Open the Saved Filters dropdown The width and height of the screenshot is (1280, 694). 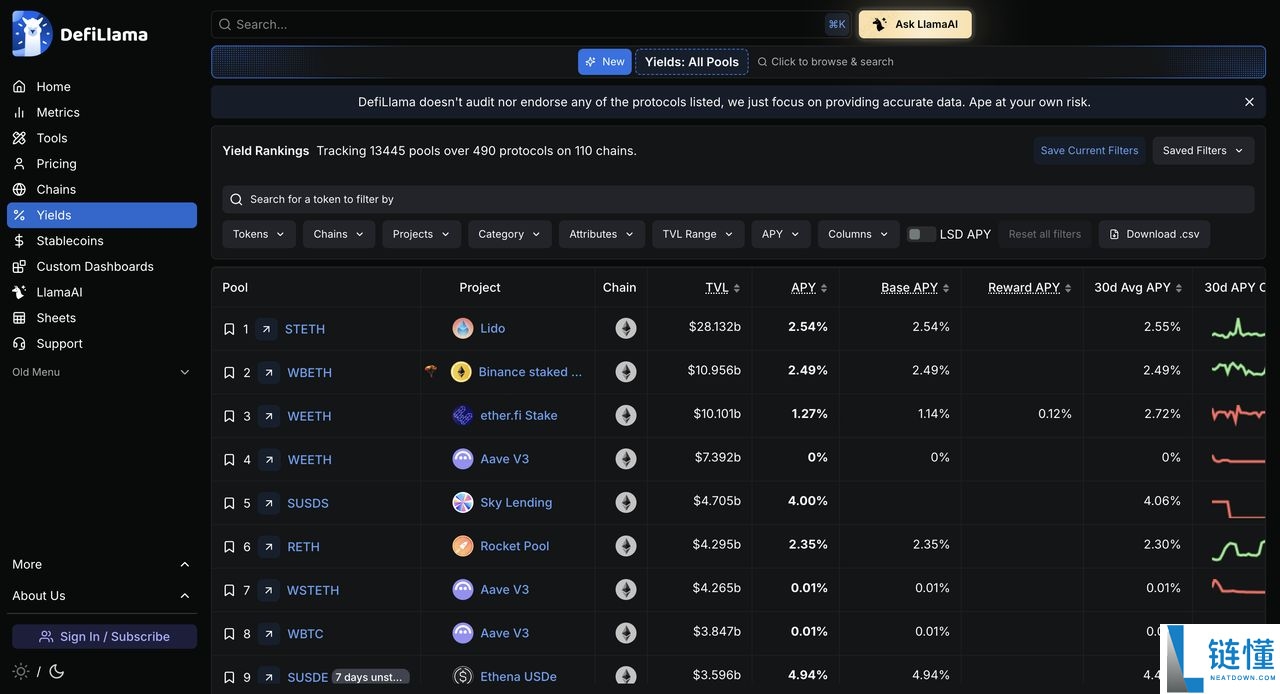1203,151
